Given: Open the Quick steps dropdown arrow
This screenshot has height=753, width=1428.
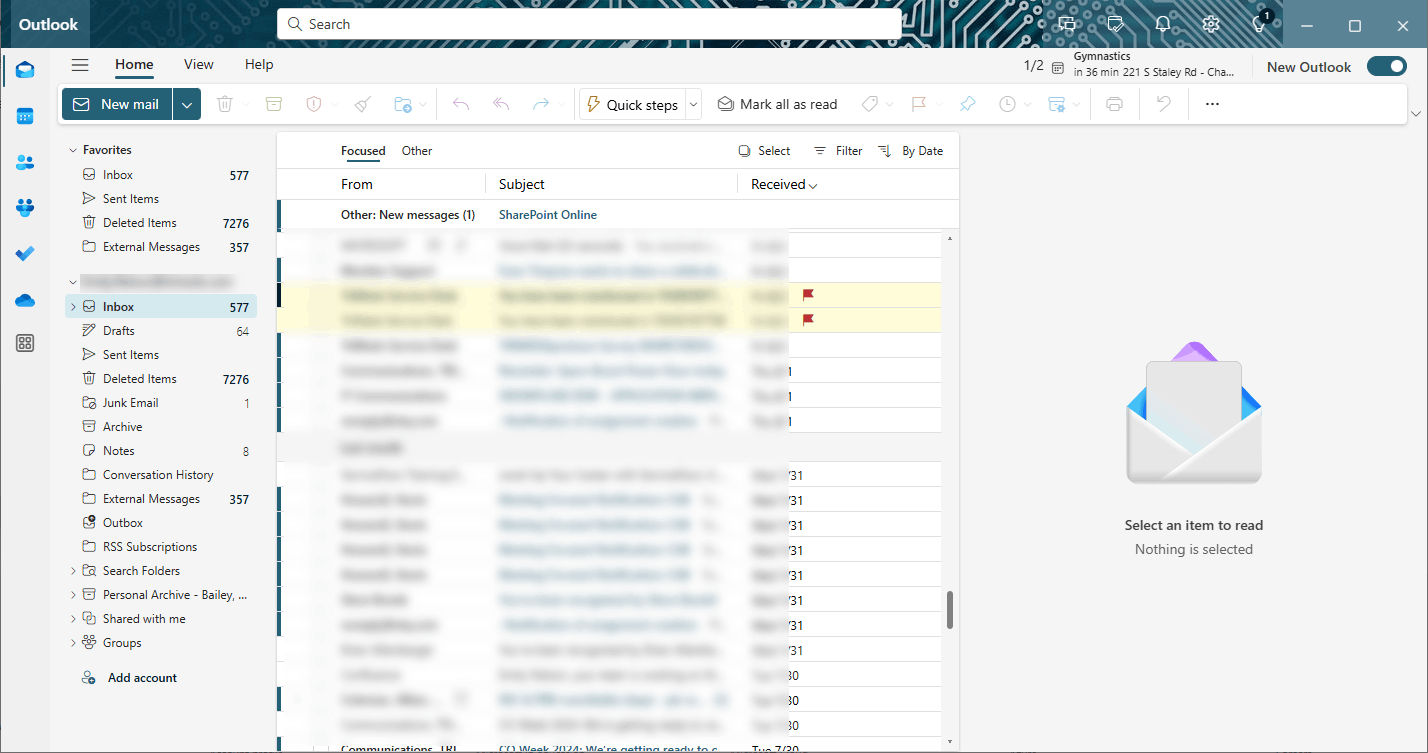Looking at the screenshot, I should pos(693,104).
